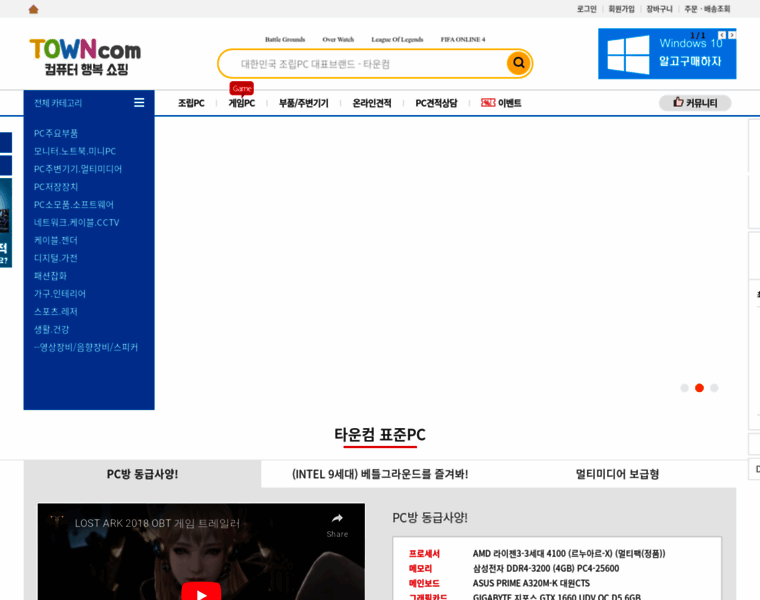Open the 디지털.가전 category

point(55,258)
